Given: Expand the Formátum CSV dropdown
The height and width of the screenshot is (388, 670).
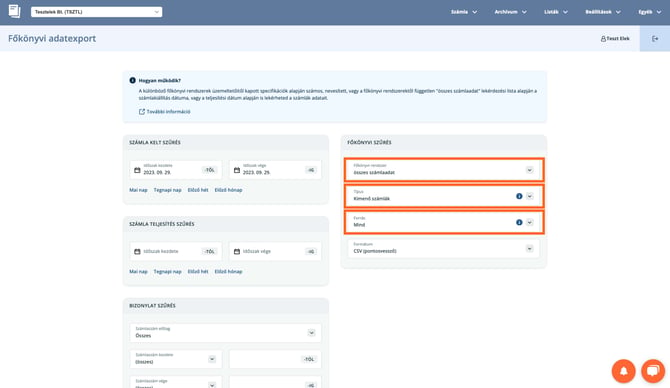Looking at the screenshot, I should tap(444, 248).
